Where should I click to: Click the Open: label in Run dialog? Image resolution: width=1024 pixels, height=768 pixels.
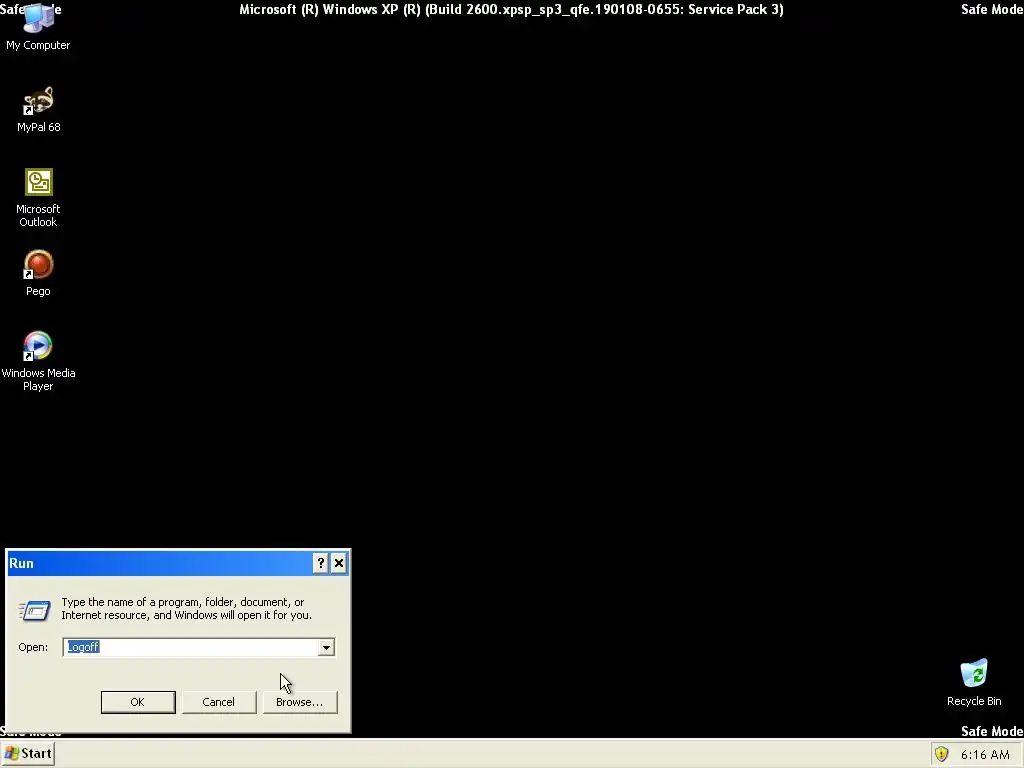pyautogui.click(x=33, y=647)
